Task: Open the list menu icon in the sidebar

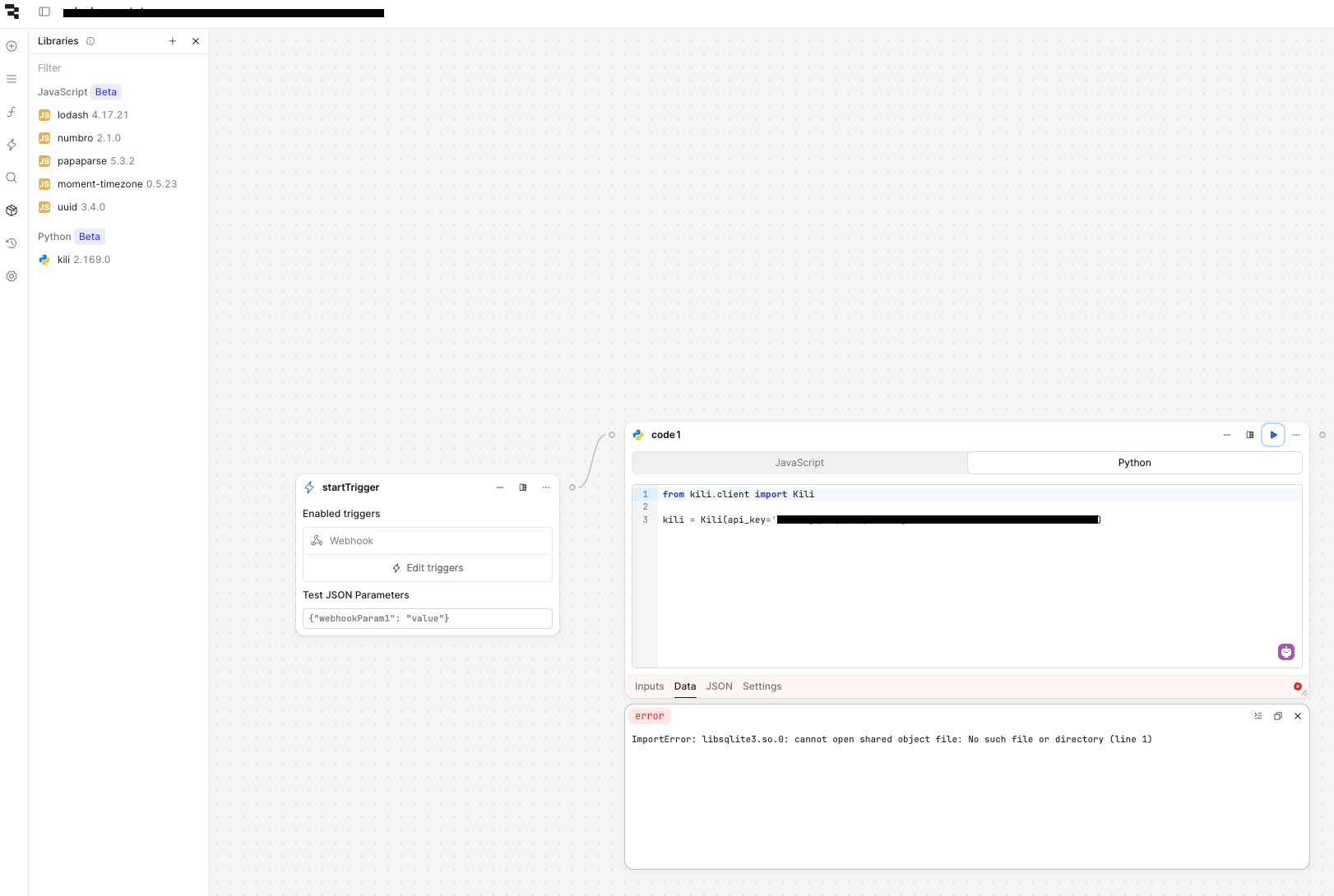Action: [12, 79]
